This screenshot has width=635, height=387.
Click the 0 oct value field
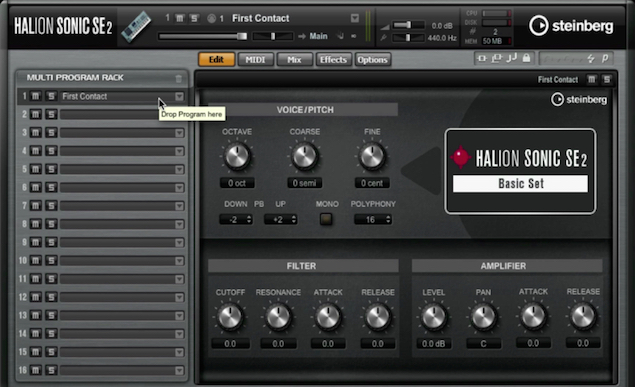tap(237, 183)
